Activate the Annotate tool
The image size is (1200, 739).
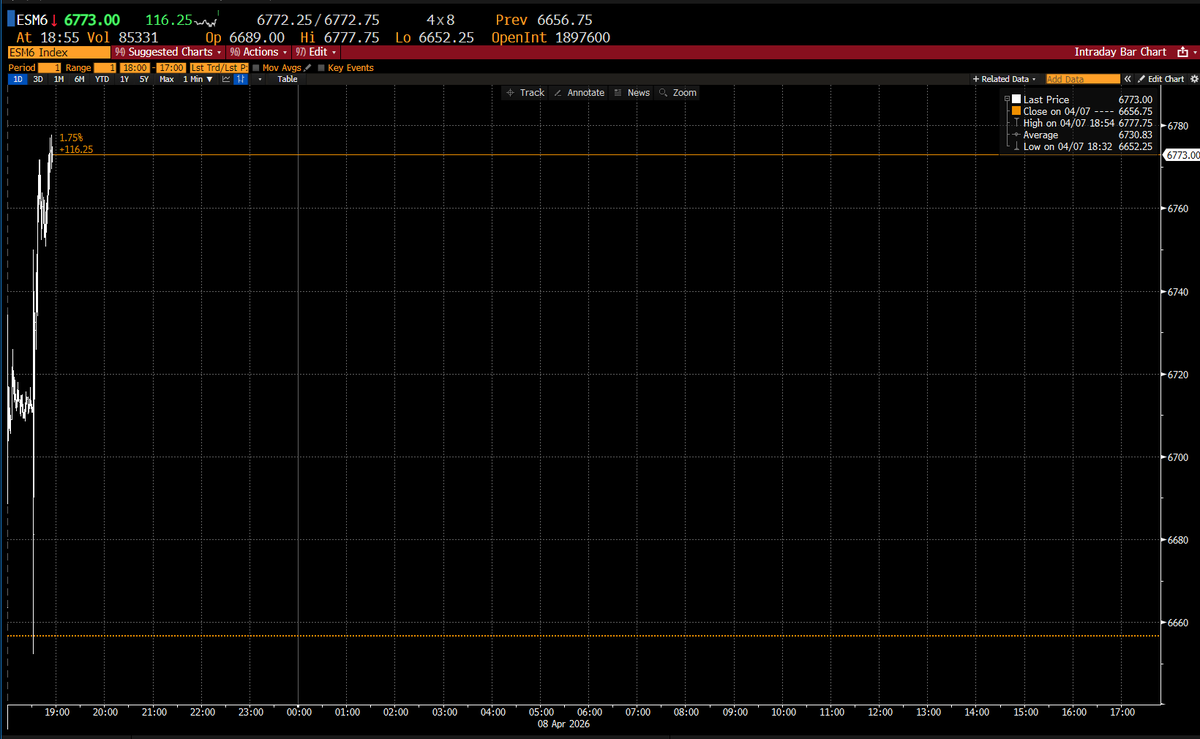(x=578, y=92)
